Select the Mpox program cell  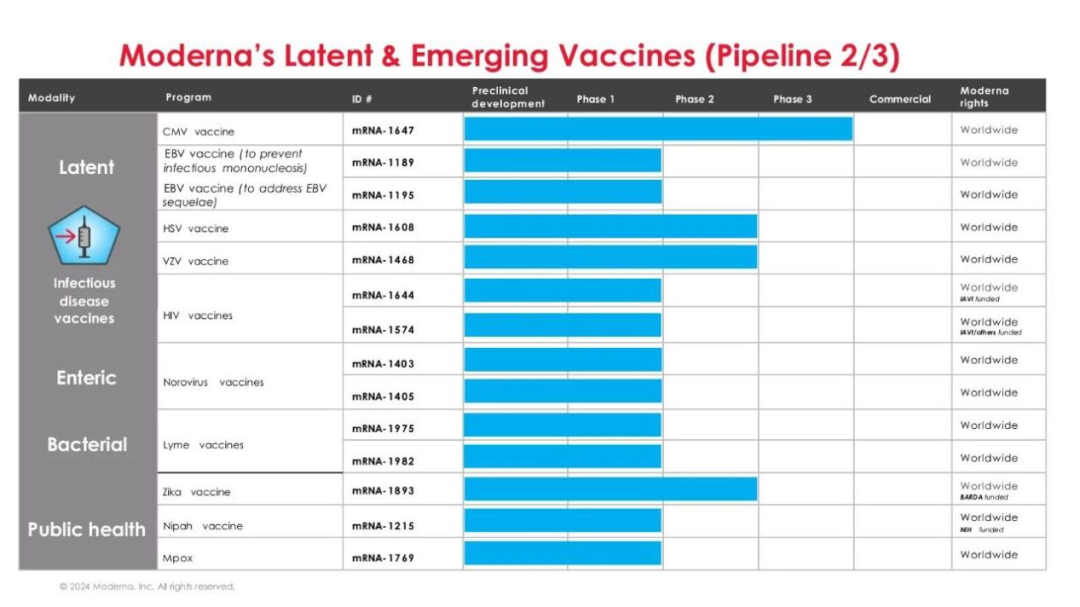[x=176, y=557]
